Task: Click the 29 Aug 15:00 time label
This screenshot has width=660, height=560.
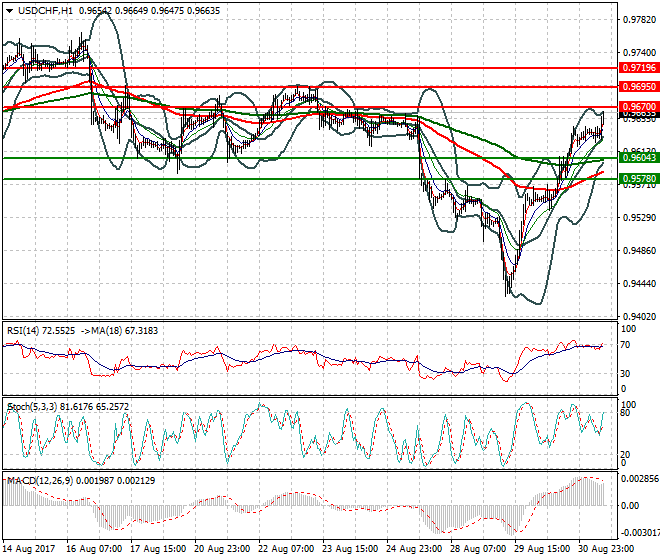Action: coord(542,549)
